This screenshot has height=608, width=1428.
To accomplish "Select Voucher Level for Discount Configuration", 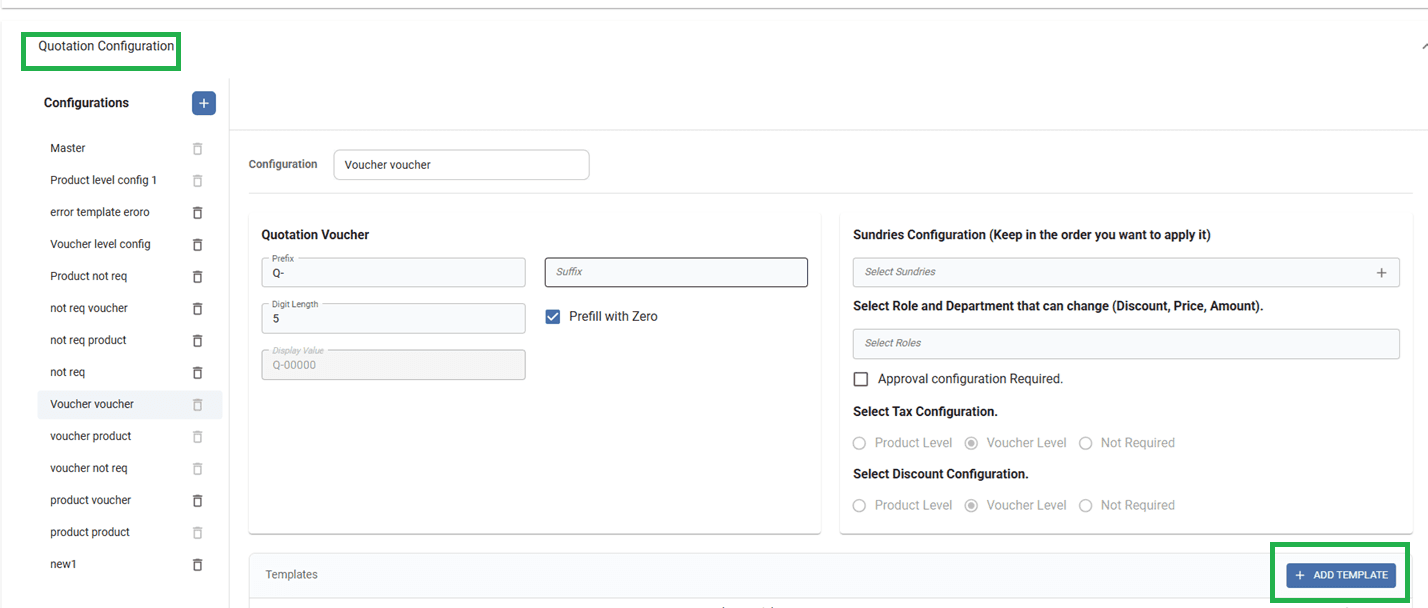I will (971, 506).
